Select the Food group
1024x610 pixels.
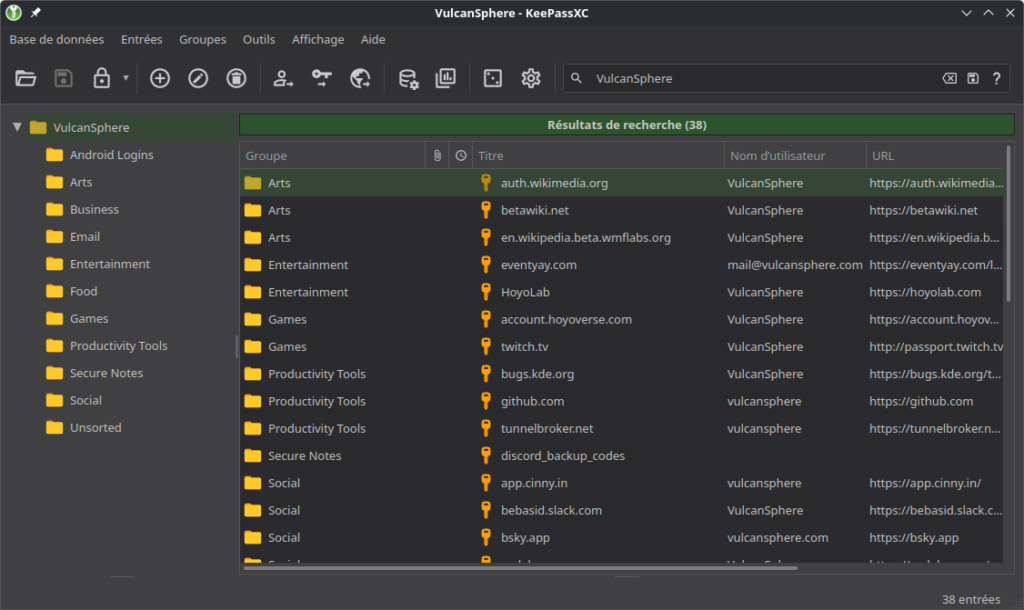click(84, 291)
